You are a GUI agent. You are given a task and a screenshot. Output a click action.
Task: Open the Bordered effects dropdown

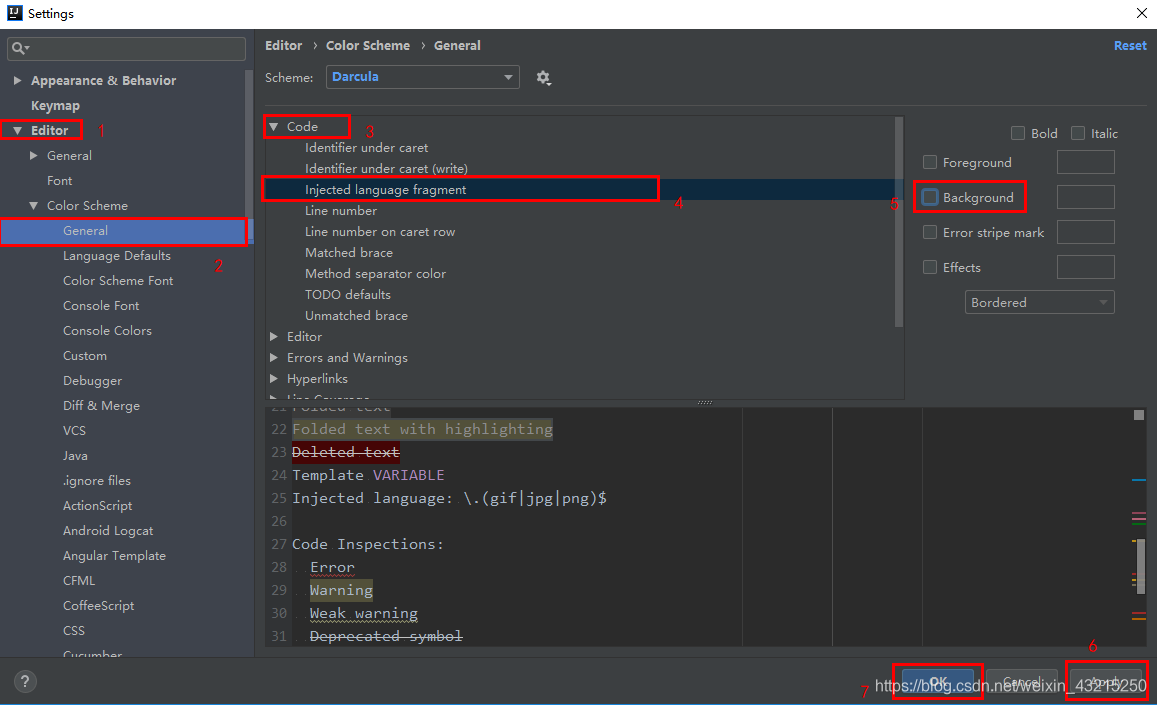(x=1039, y=302)
